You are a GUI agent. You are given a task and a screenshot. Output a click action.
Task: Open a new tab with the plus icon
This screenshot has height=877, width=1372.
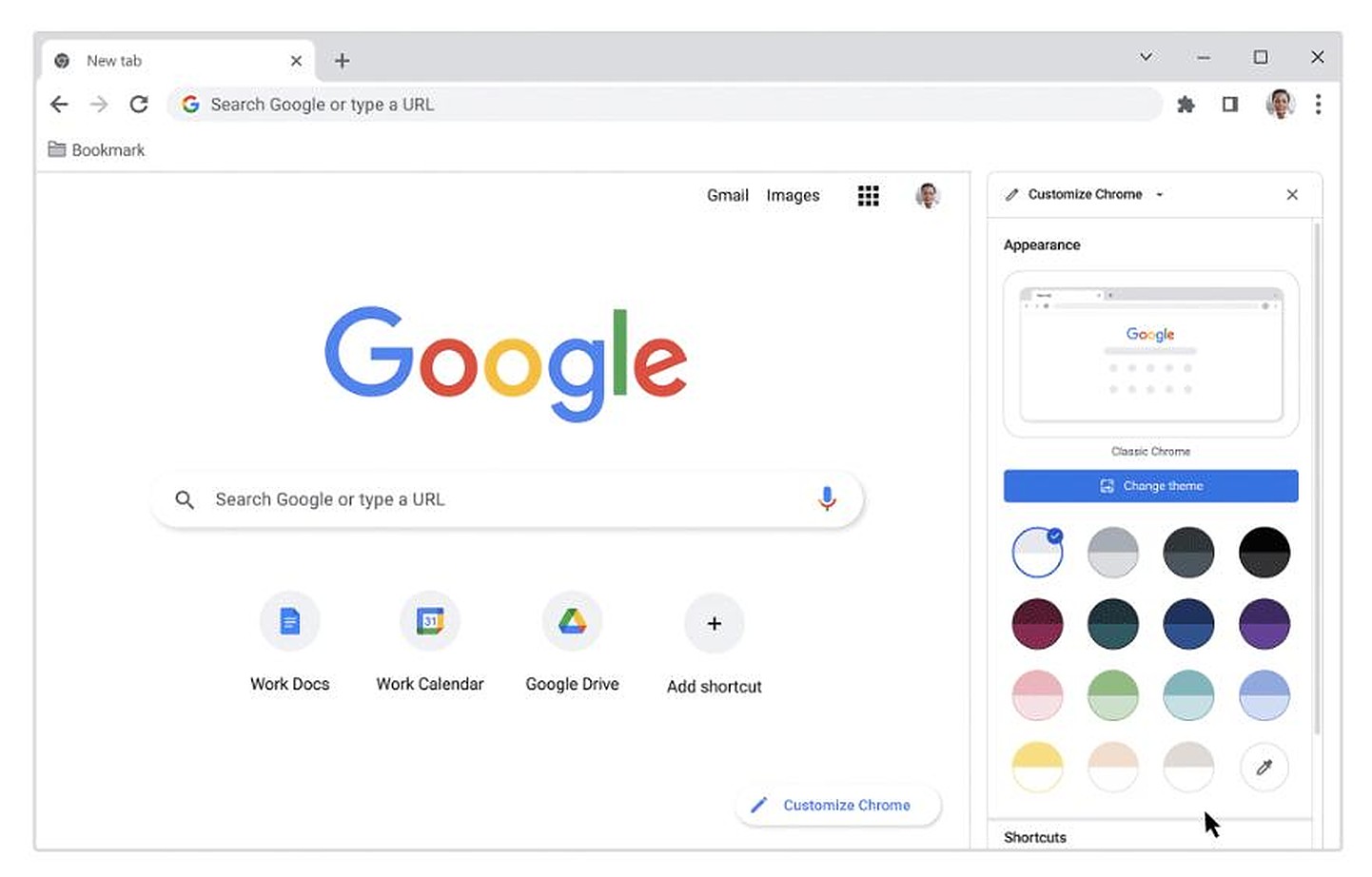tap(343, 61)
